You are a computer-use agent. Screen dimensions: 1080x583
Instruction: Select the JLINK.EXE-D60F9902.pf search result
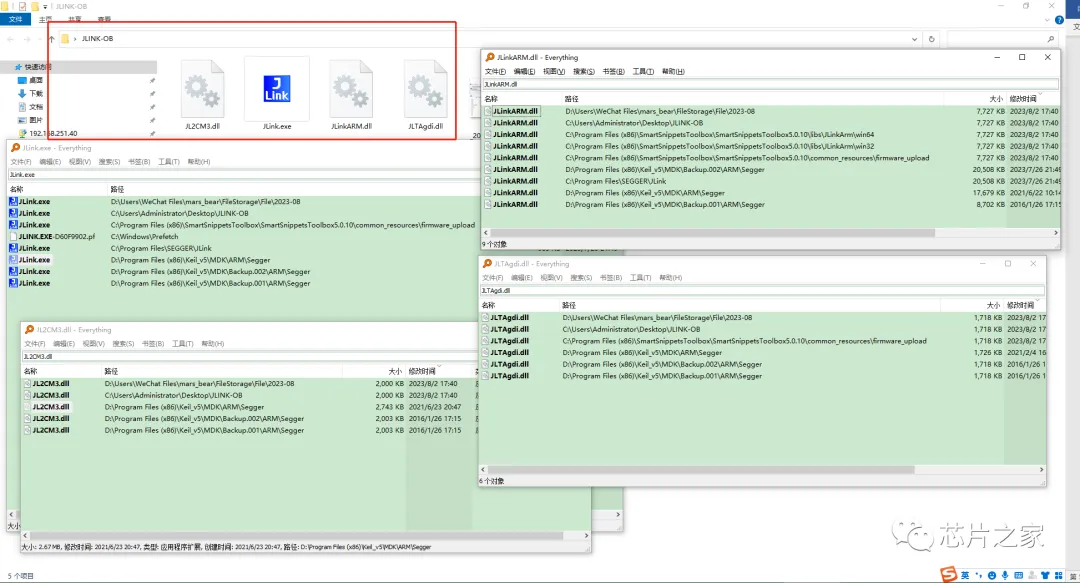(x=56, y=236)
